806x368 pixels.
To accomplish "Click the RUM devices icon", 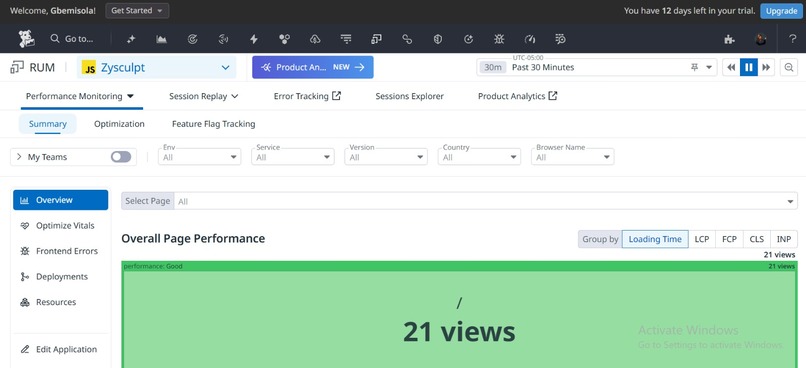I will (17, 67).
